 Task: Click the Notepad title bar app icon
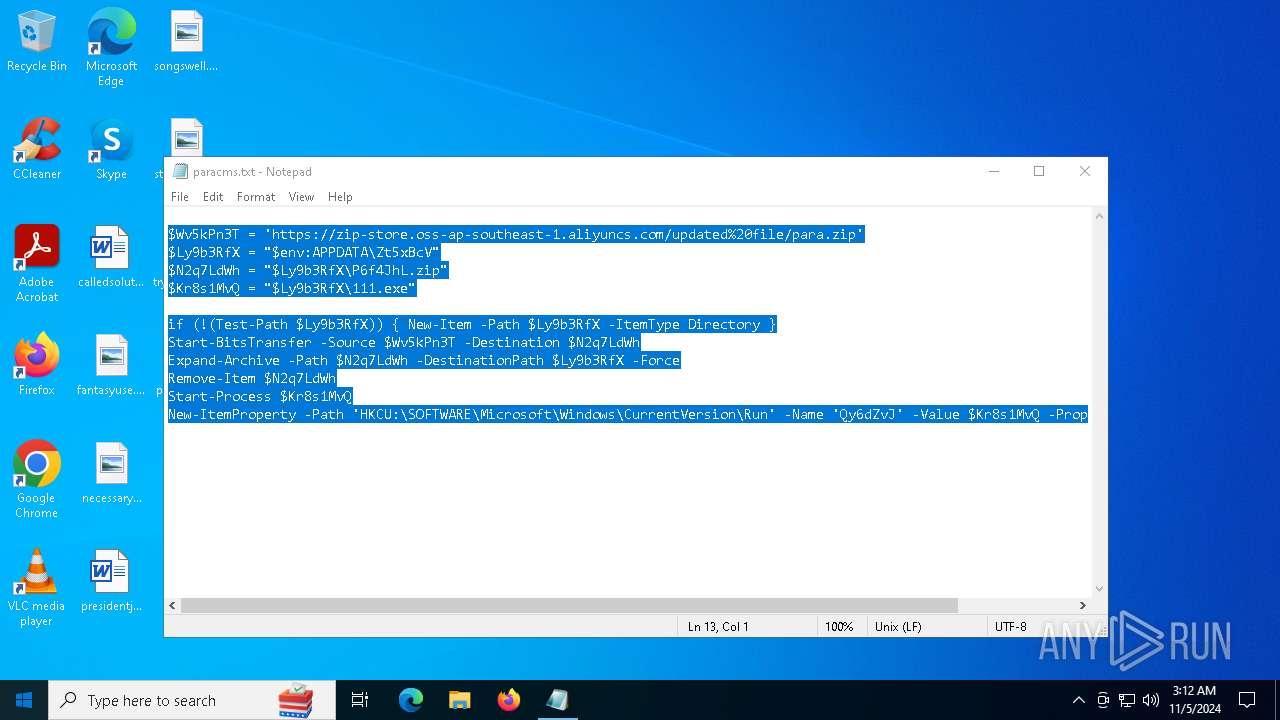[180, 172]
